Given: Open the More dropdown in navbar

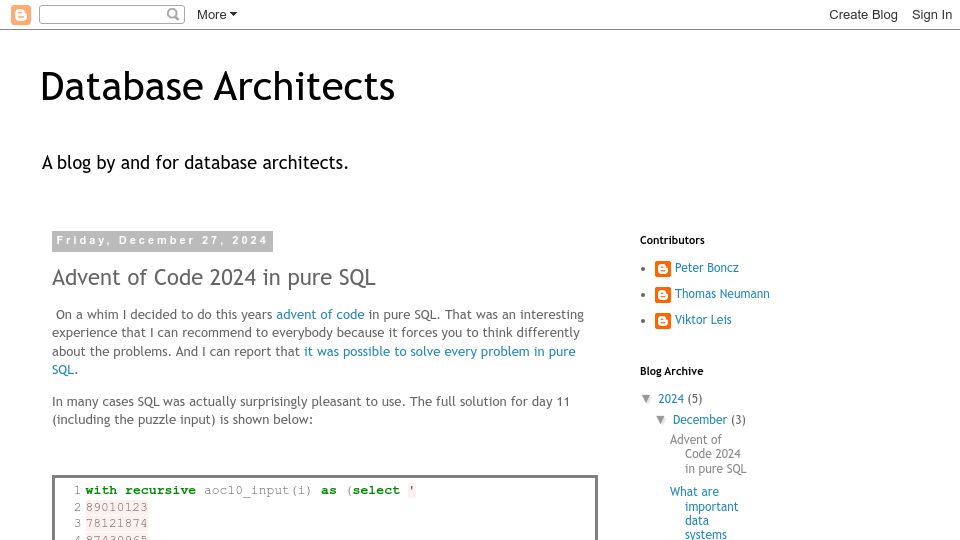Looking at the screenshot, I should (x=217, y=15).
